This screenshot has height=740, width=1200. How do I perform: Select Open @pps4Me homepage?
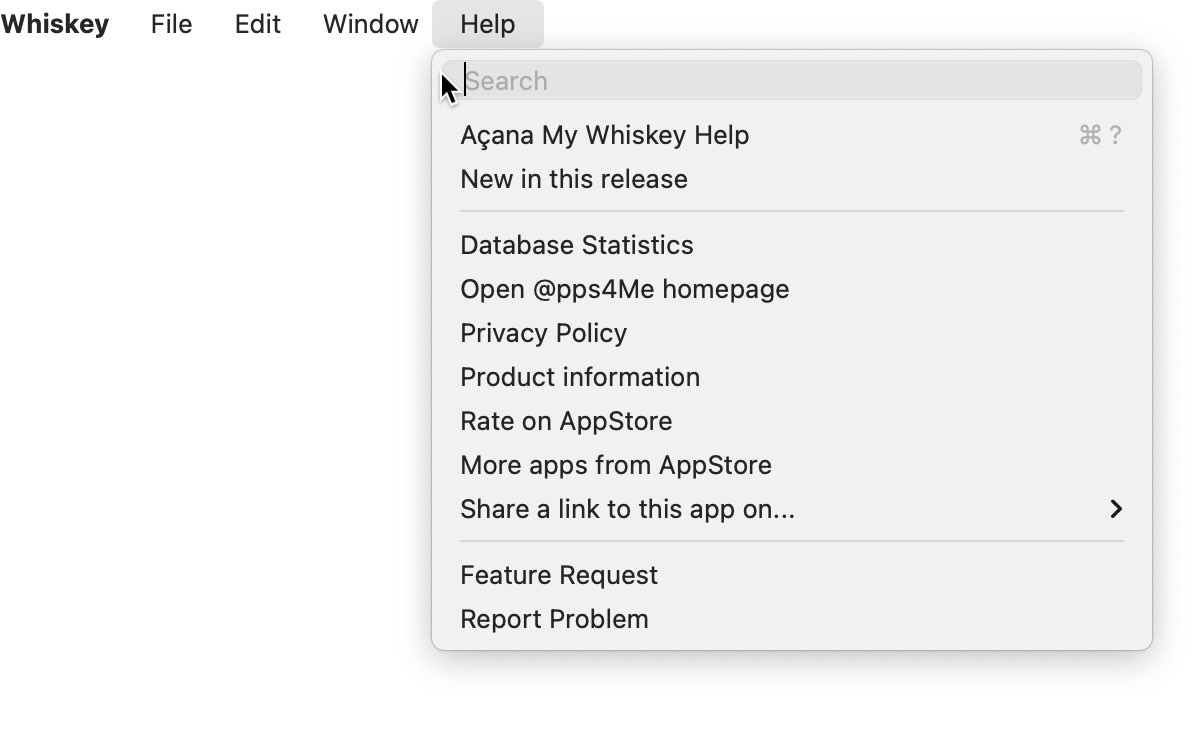(x=792, y=289)
